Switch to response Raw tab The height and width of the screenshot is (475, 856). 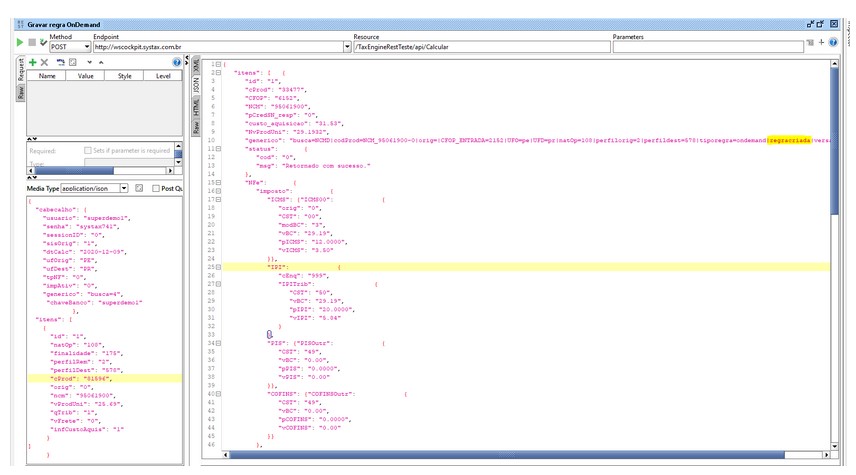pyautogui.click(x=196, y=127)
